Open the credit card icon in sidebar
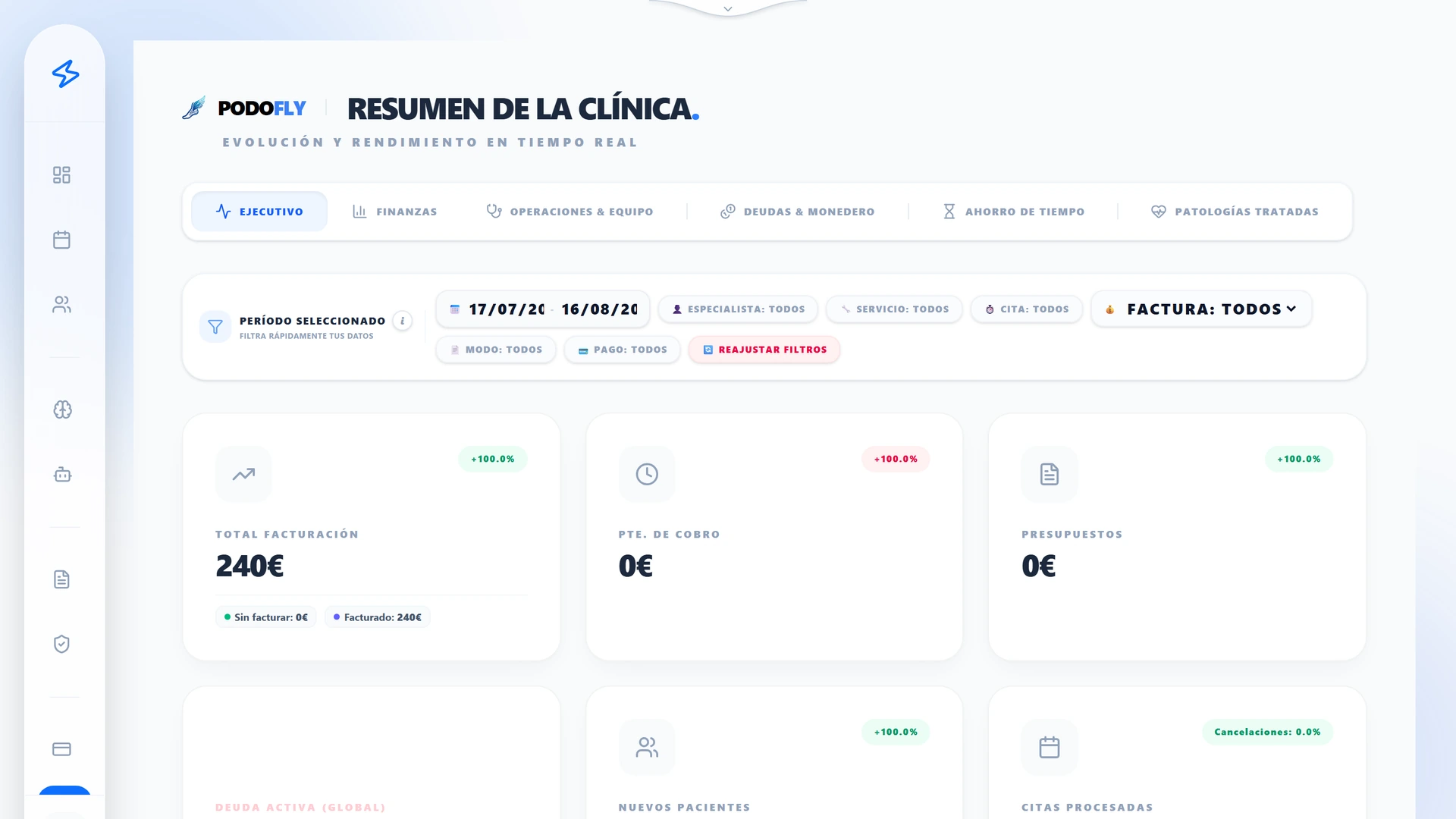The image size is (1456, 819). pos(61,749)
